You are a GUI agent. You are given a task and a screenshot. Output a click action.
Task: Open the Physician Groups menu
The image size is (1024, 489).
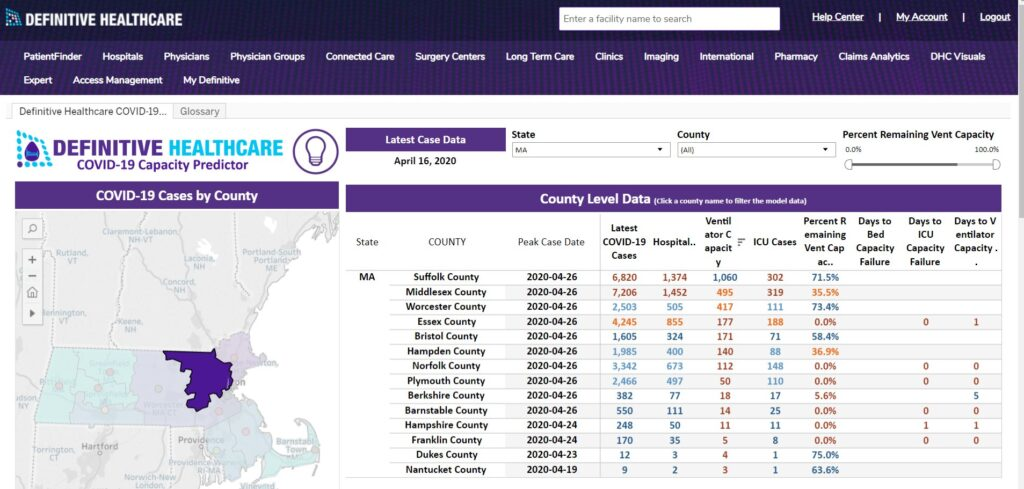click(x=268, y=56)
